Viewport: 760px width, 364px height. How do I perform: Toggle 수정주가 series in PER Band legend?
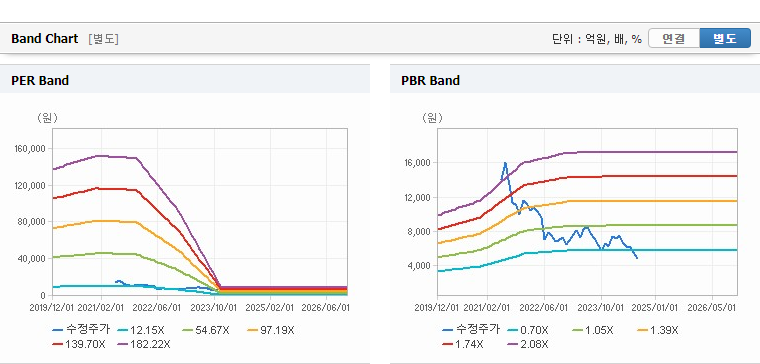[81, 330]
